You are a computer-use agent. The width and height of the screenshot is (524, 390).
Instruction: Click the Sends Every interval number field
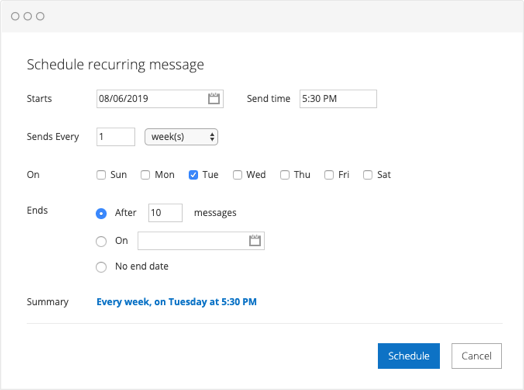(x=116, y=137)
